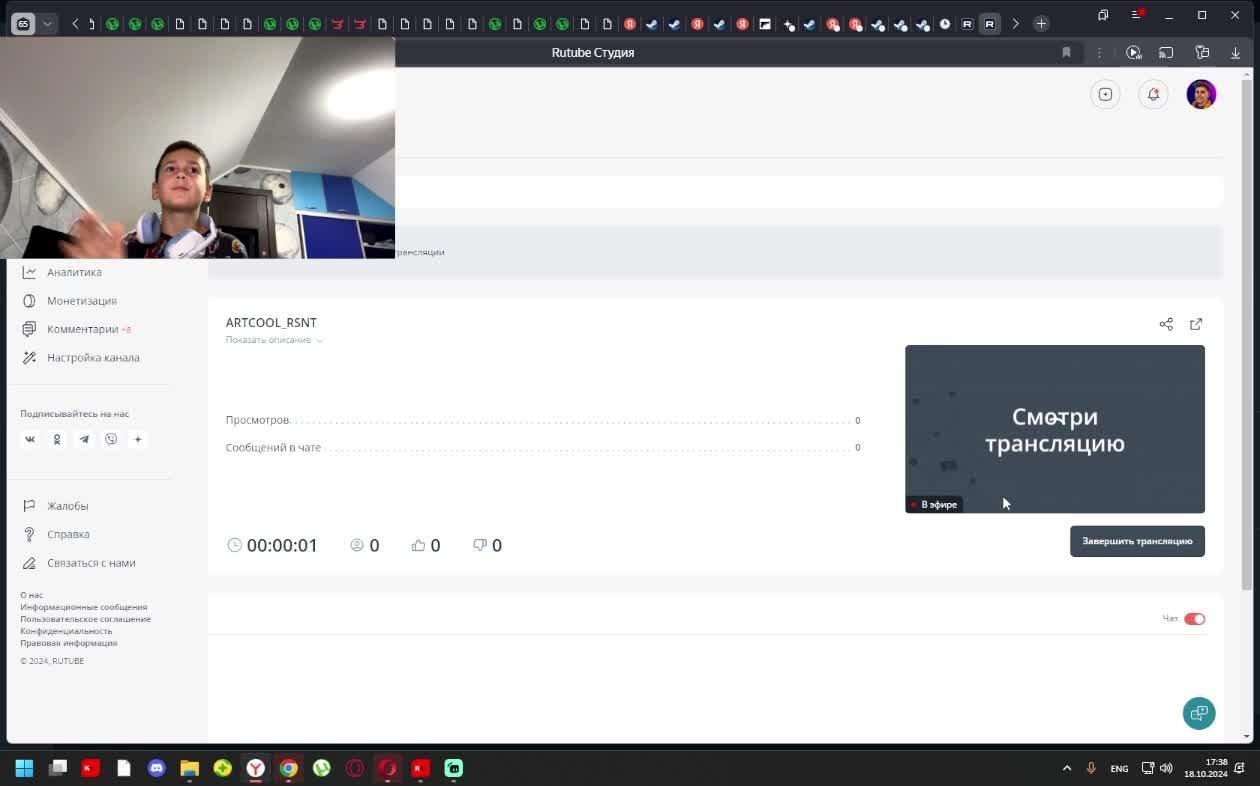
Task: Open Правовая информация link
Action: coord(69,643)
